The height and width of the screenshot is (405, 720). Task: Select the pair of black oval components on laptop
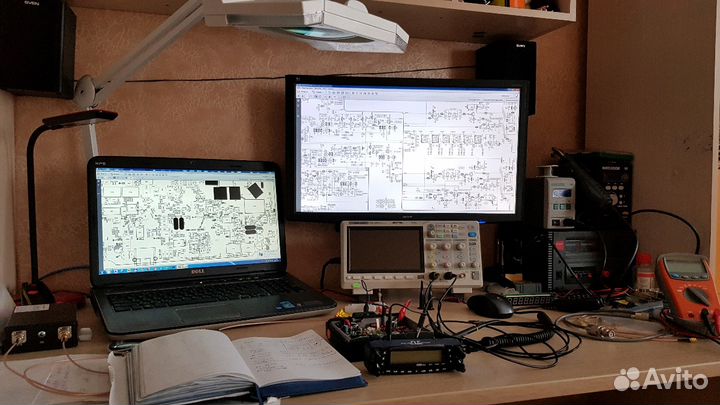click(x=177, y=223)
